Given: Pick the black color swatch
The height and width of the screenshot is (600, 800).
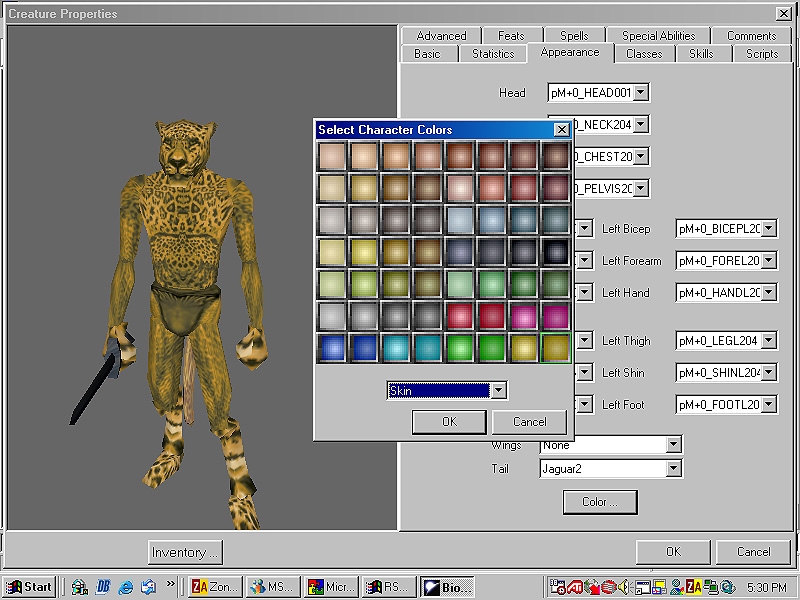Looking at the screenshot, I should coord(555,252).
